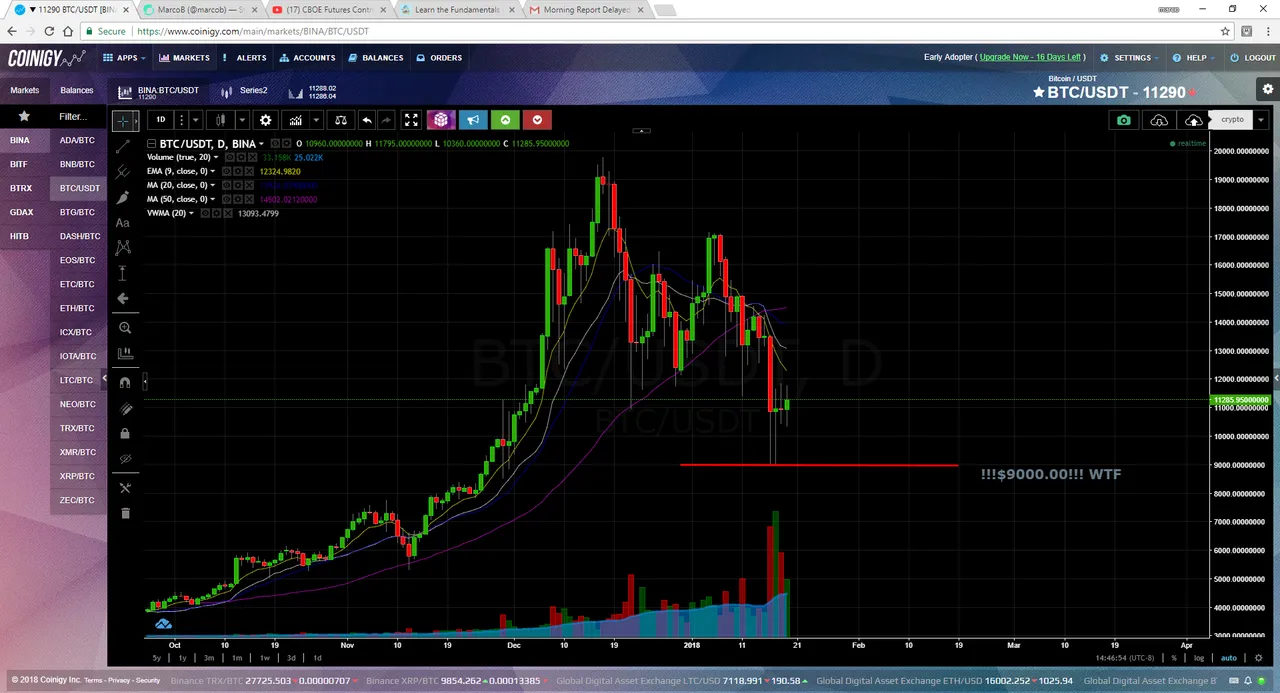Open the MARKETS menu
The width and height of the screenshot is (1280, 693).
coord(184,58)
